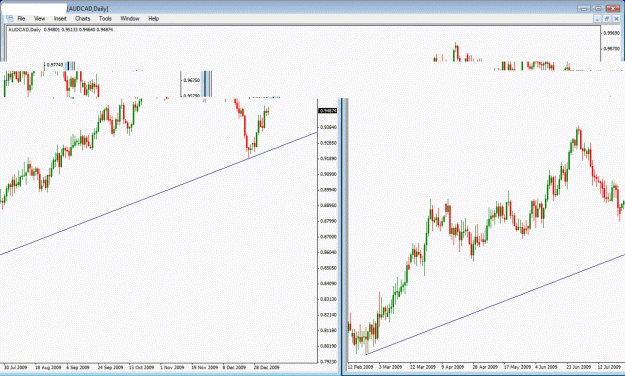The width and height of the screenshot is (625, 376).
Task: Open the Help menu
Action: [153, 18]
